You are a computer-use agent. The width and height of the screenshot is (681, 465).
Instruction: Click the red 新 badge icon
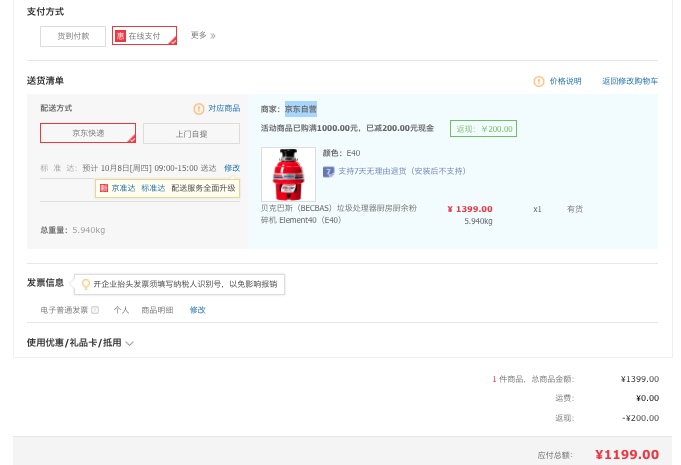(x=104, y=188)
